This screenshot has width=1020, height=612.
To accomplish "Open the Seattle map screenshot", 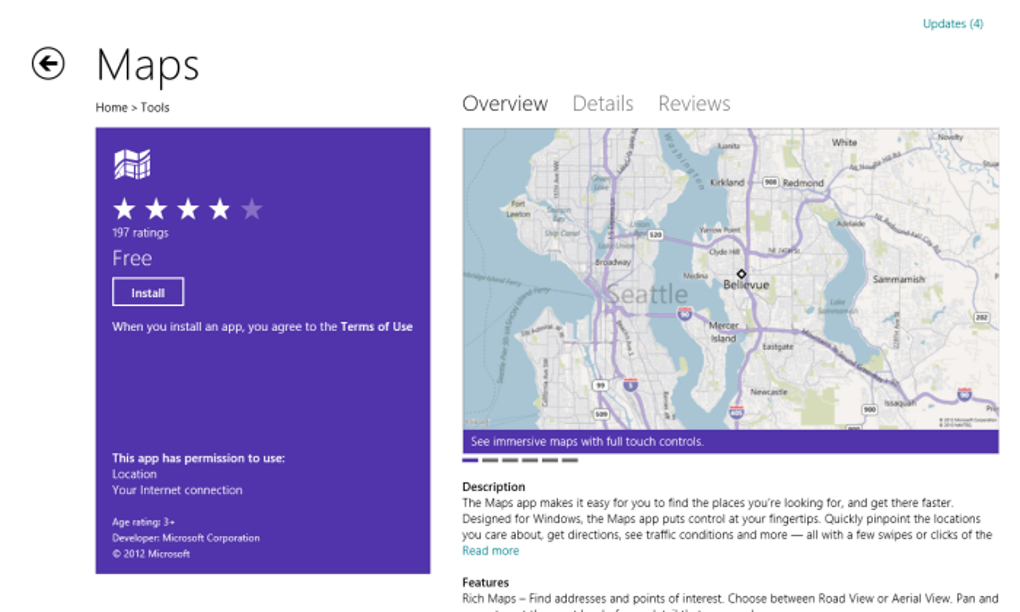I will (x=731, y=279).
